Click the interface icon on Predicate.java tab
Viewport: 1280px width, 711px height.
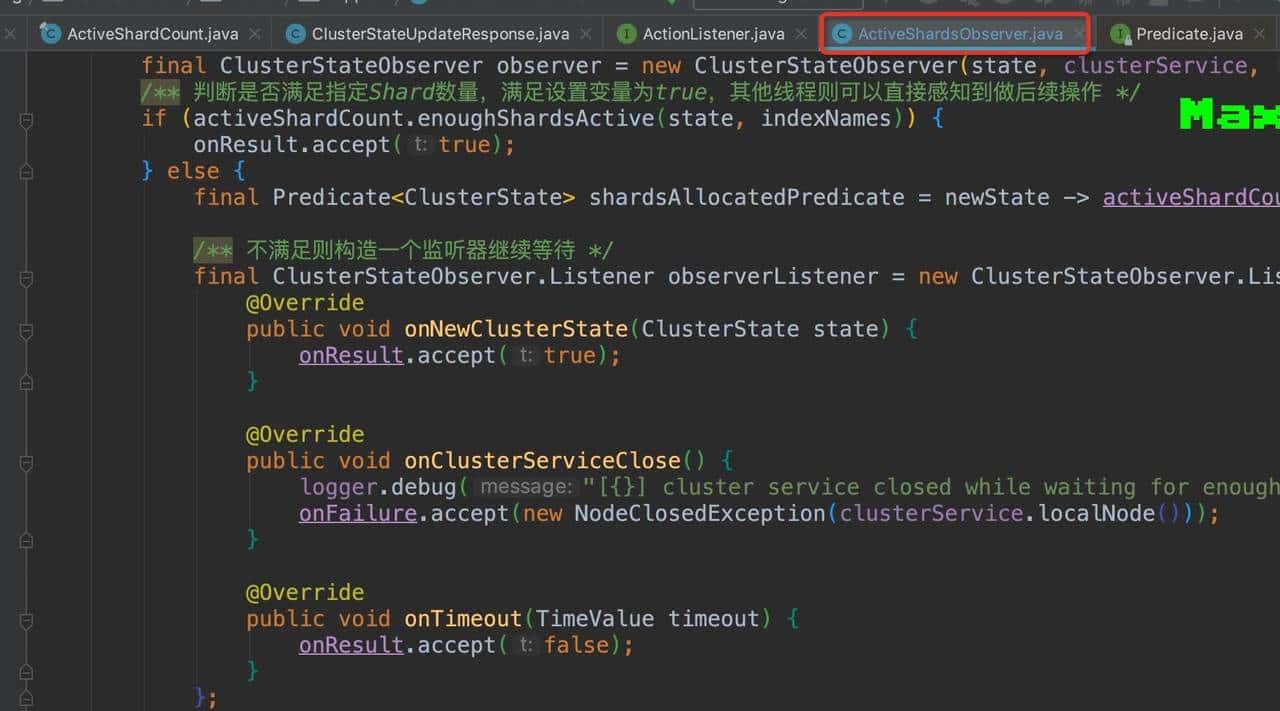(1119, 33)
